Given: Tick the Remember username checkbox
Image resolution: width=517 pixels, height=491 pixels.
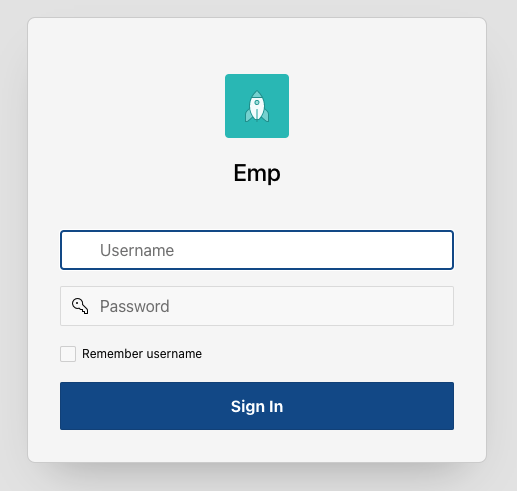Looking at the screenshot, I should pos(68,354).
